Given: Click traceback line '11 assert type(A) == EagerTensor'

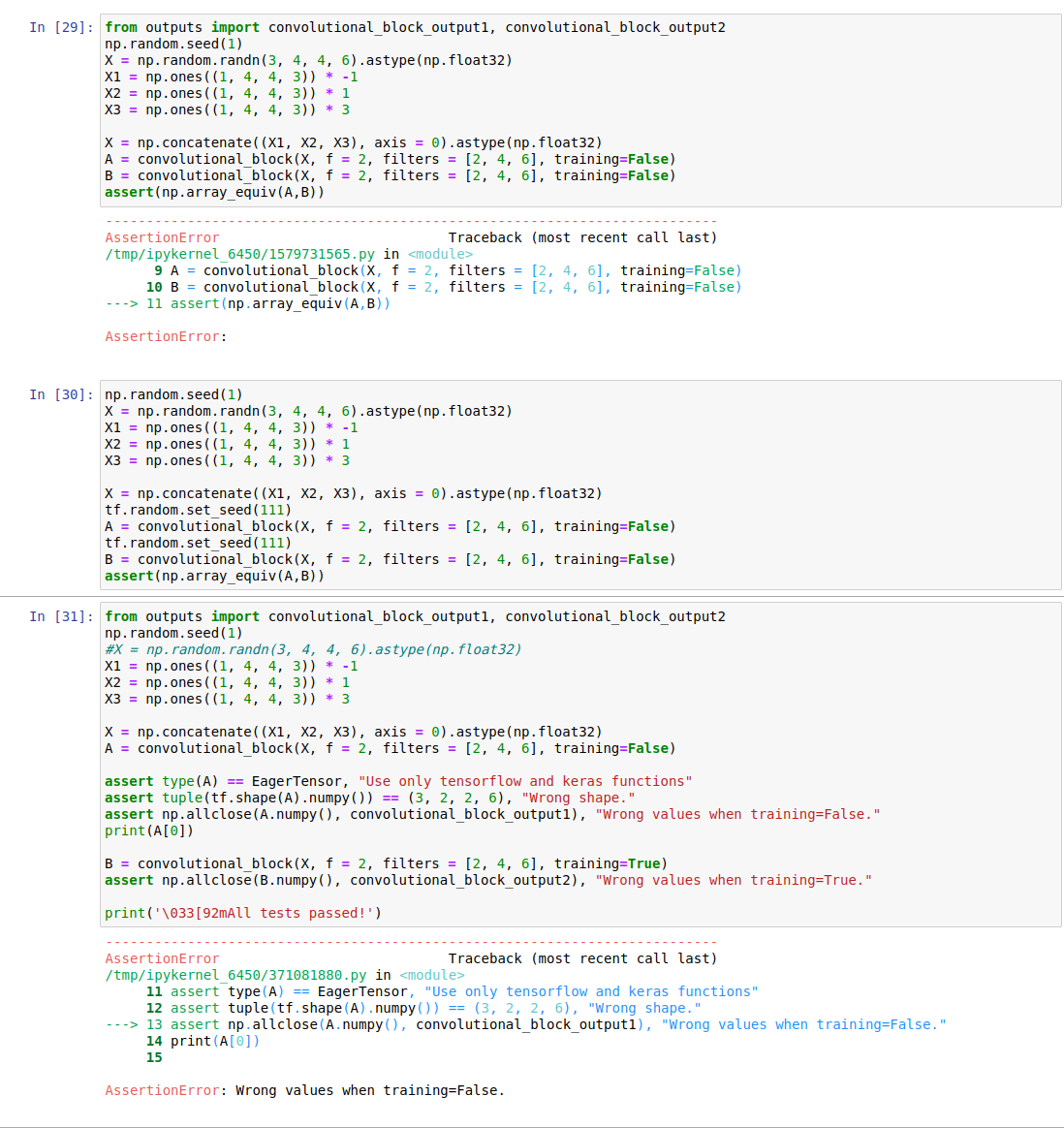Looking at the screenshot, I should (452, 991).
